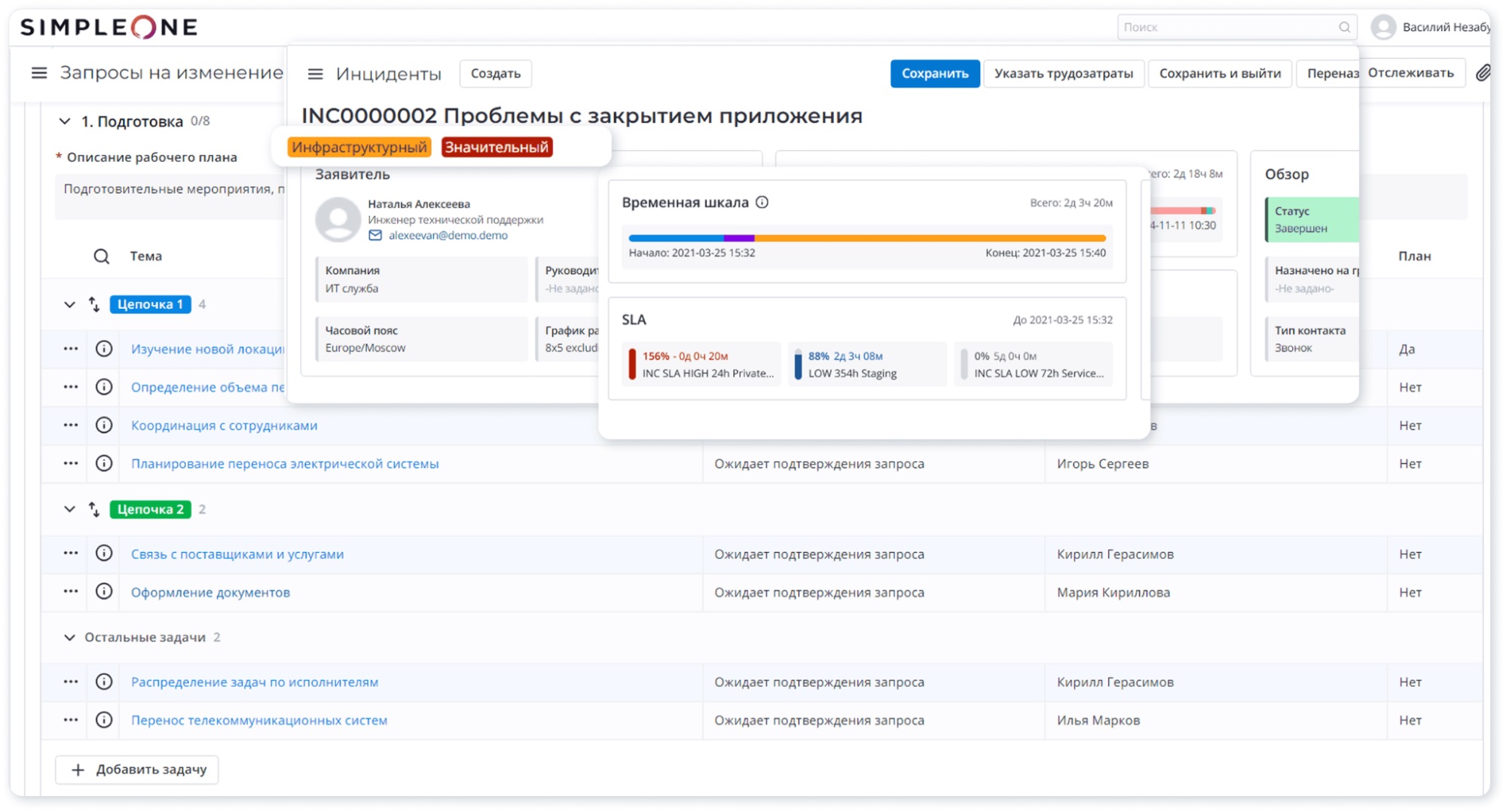Collapse the 1. Подготовка section
The width and height of the screenshot is (1506, 812).
(65, 121)
